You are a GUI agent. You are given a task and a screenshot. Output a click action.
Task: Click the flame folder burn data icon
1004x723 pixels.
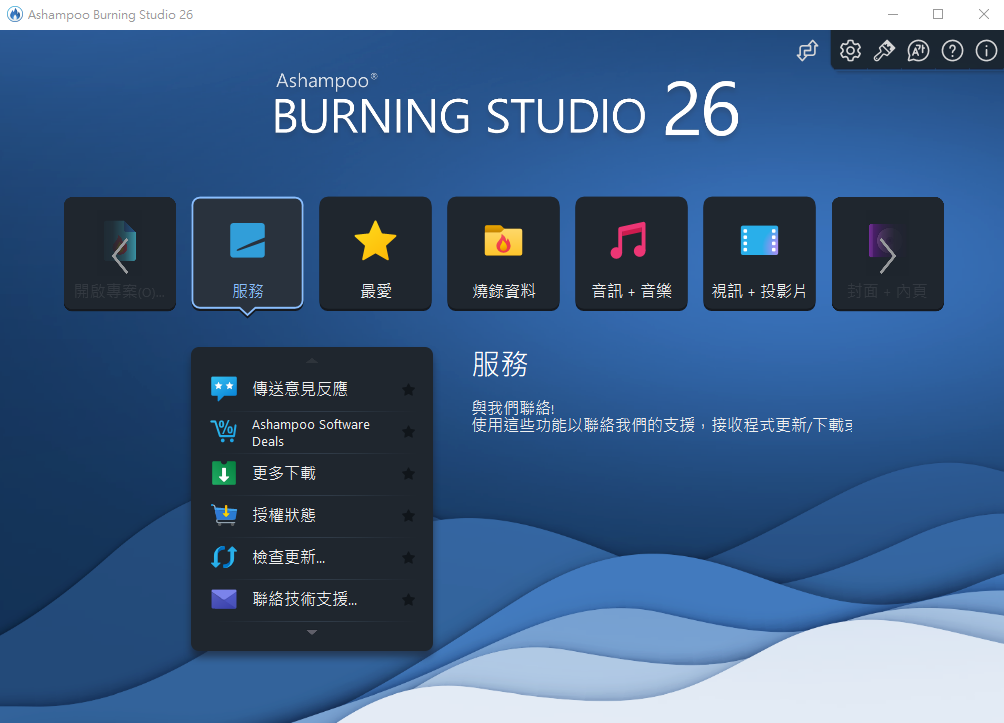[x=503, y=241]
